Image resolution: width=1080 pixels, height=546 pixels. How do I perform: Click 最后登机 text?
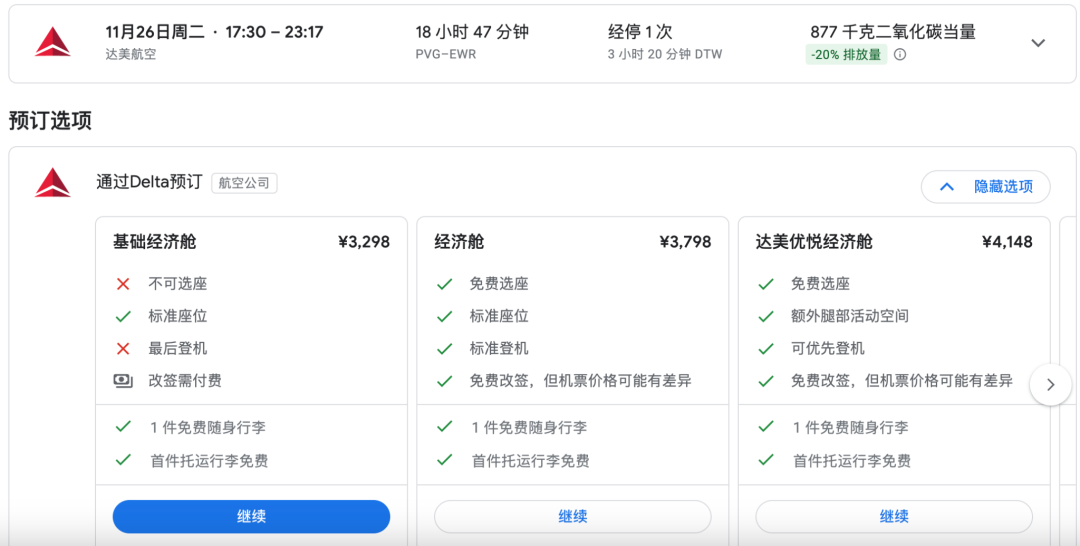coord(178,348)
